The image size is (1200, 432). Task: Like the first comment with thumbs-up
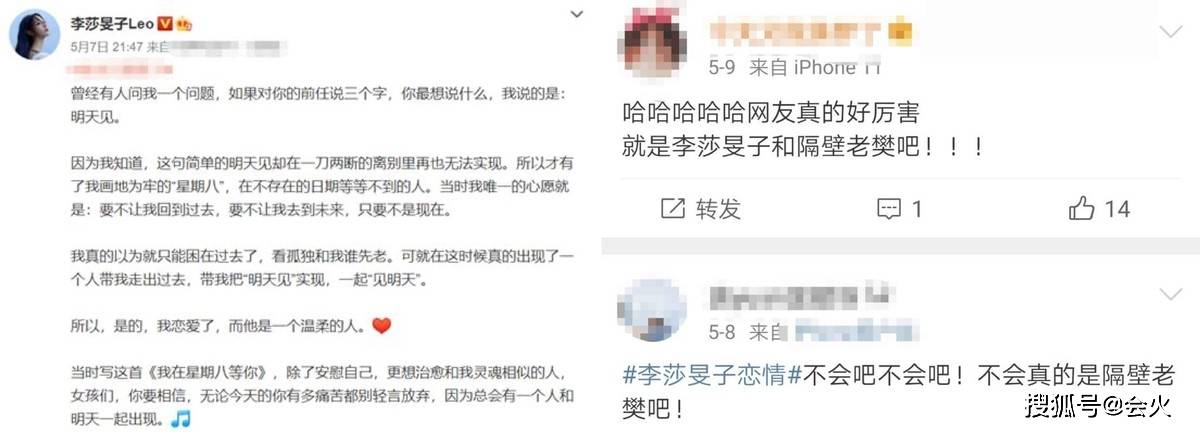click(1082, 208)
